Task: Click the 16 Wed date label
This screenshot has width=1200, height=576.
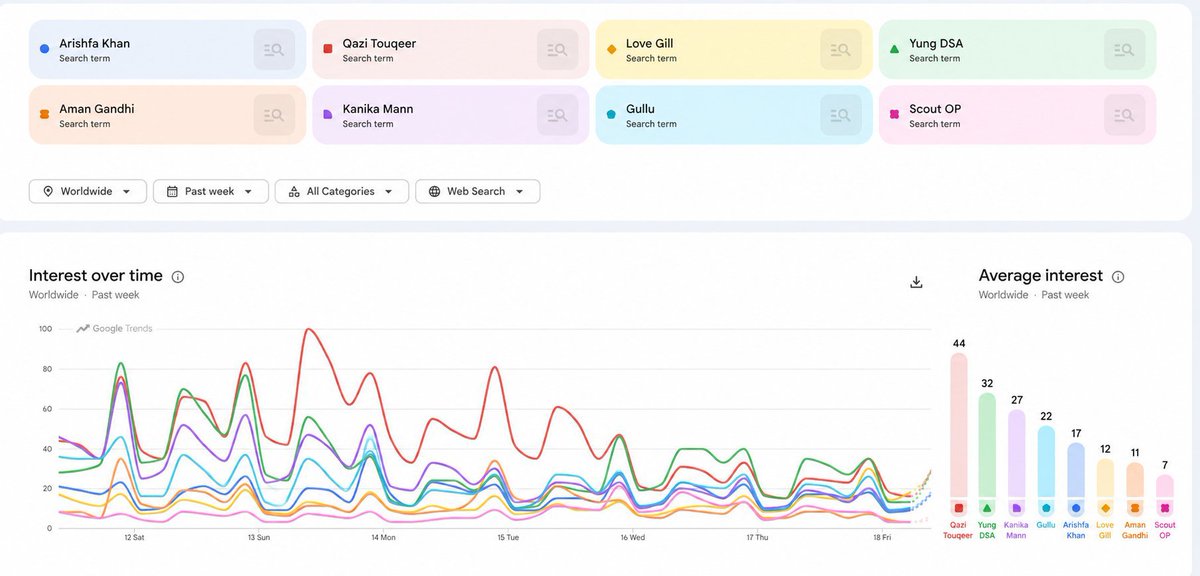Action: 632,537
